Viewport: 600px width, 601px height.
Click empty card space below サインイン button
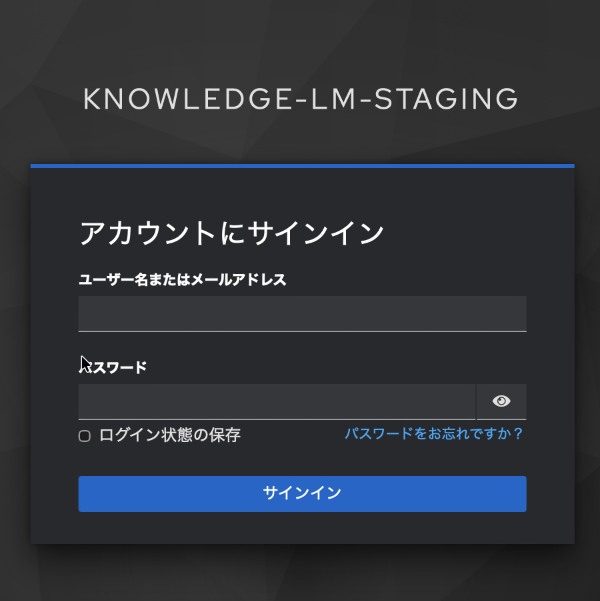click(x=302, y=528)
